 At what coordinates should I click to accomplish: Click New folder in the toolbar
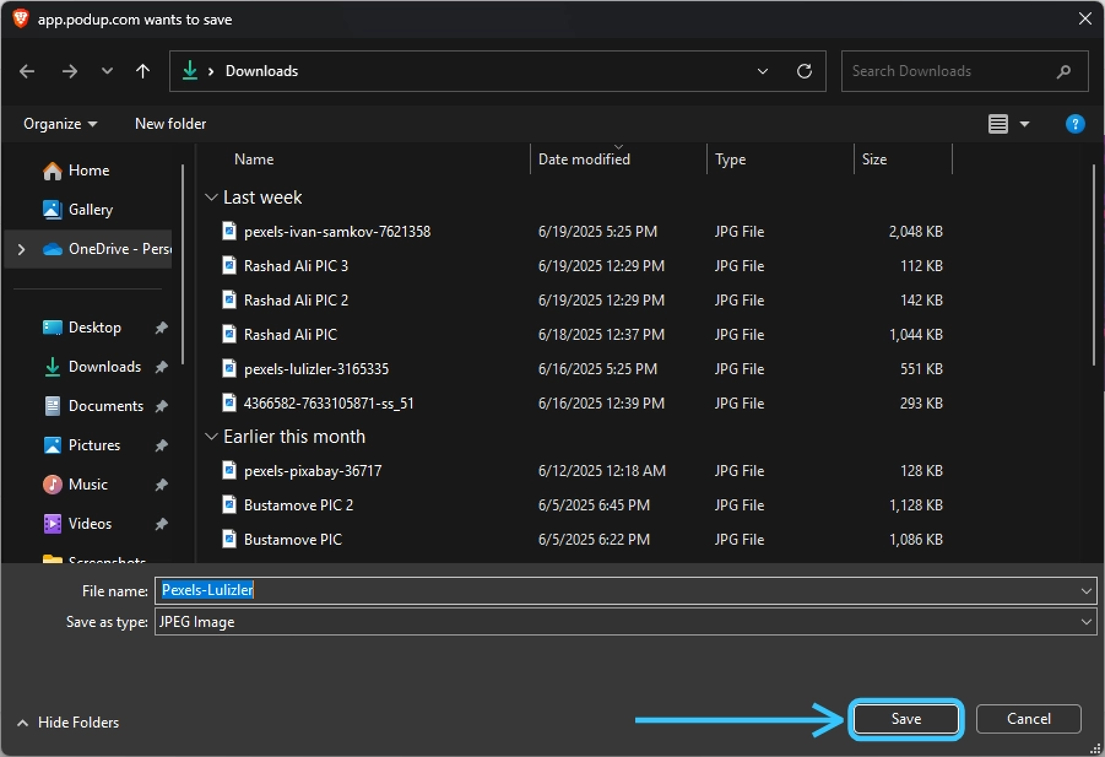click(x=170, y=124)
